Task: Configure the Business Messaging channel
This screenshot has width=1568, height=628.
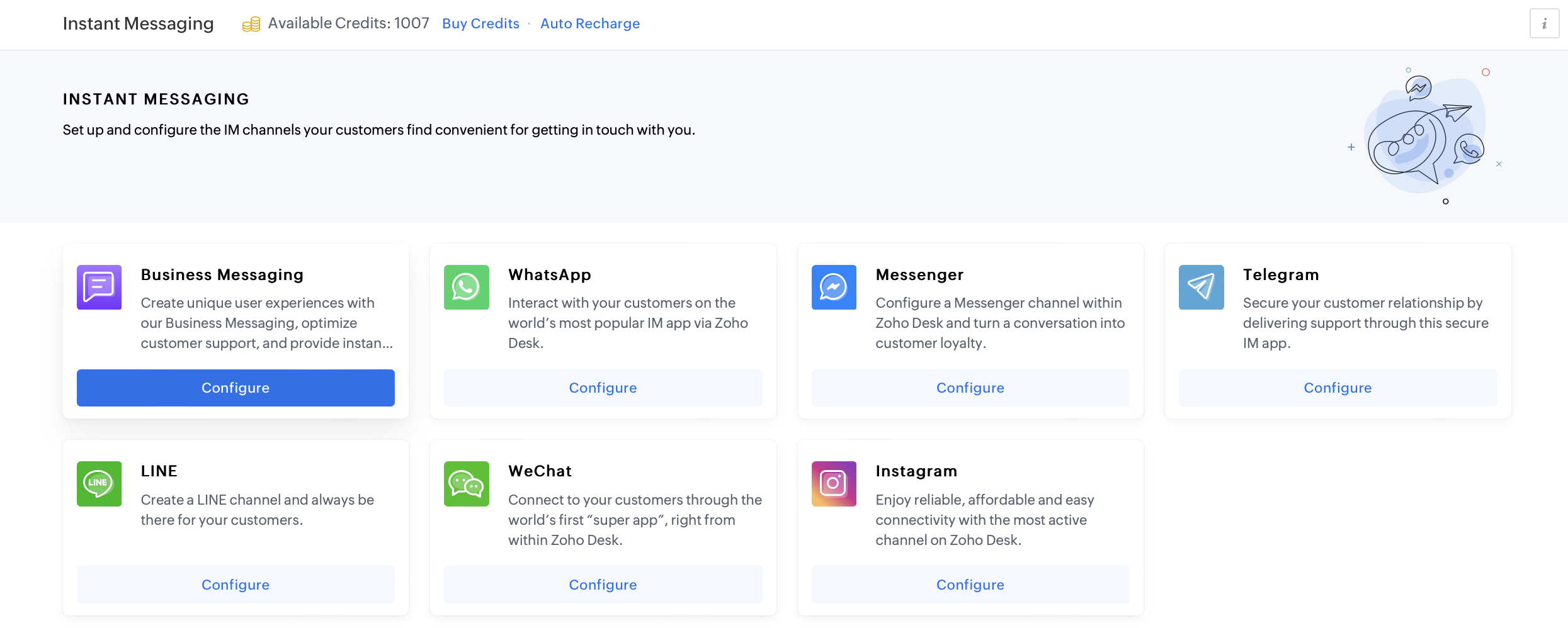Action: point(236,388)
